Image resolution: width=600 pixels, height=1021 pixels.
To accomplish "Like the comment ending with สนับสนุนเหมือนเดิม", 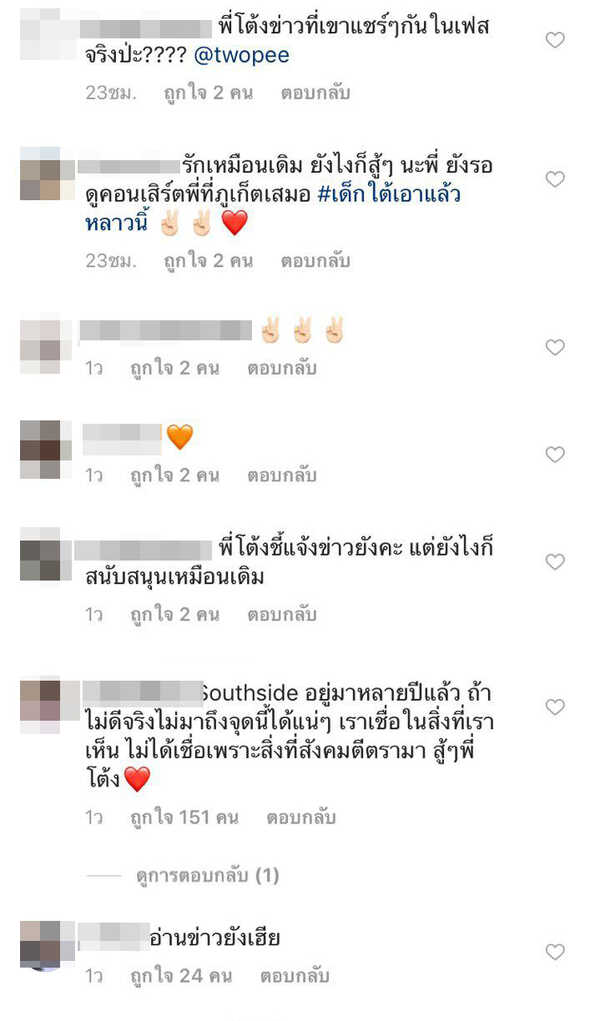I will point(554,561).
